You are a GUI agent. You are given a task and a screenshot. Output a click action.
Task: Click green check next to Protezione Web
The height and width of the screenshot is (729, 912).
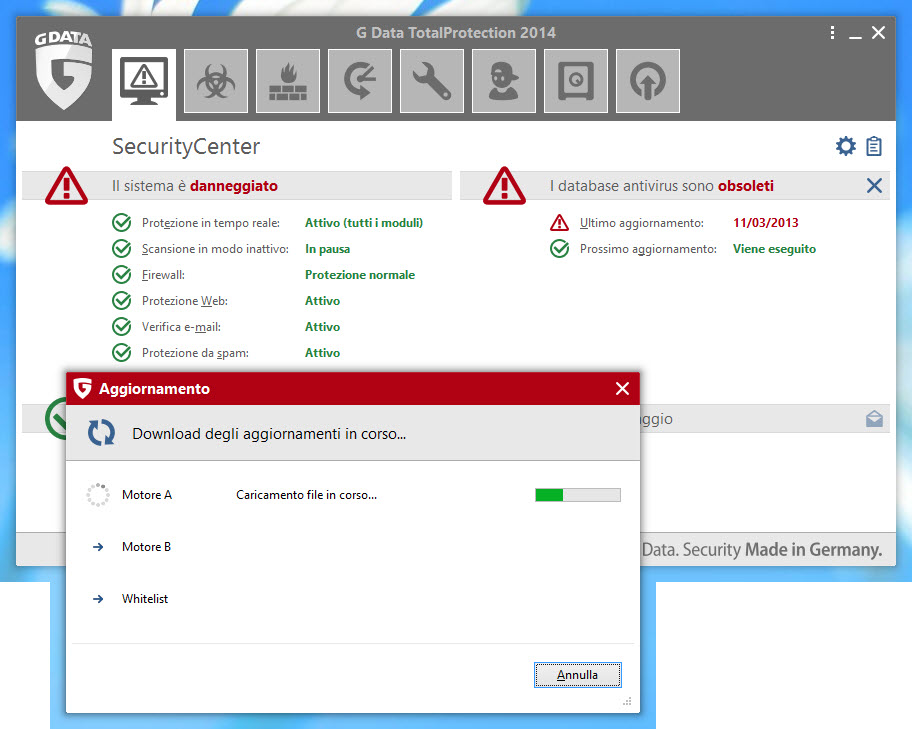click(122, 301)
